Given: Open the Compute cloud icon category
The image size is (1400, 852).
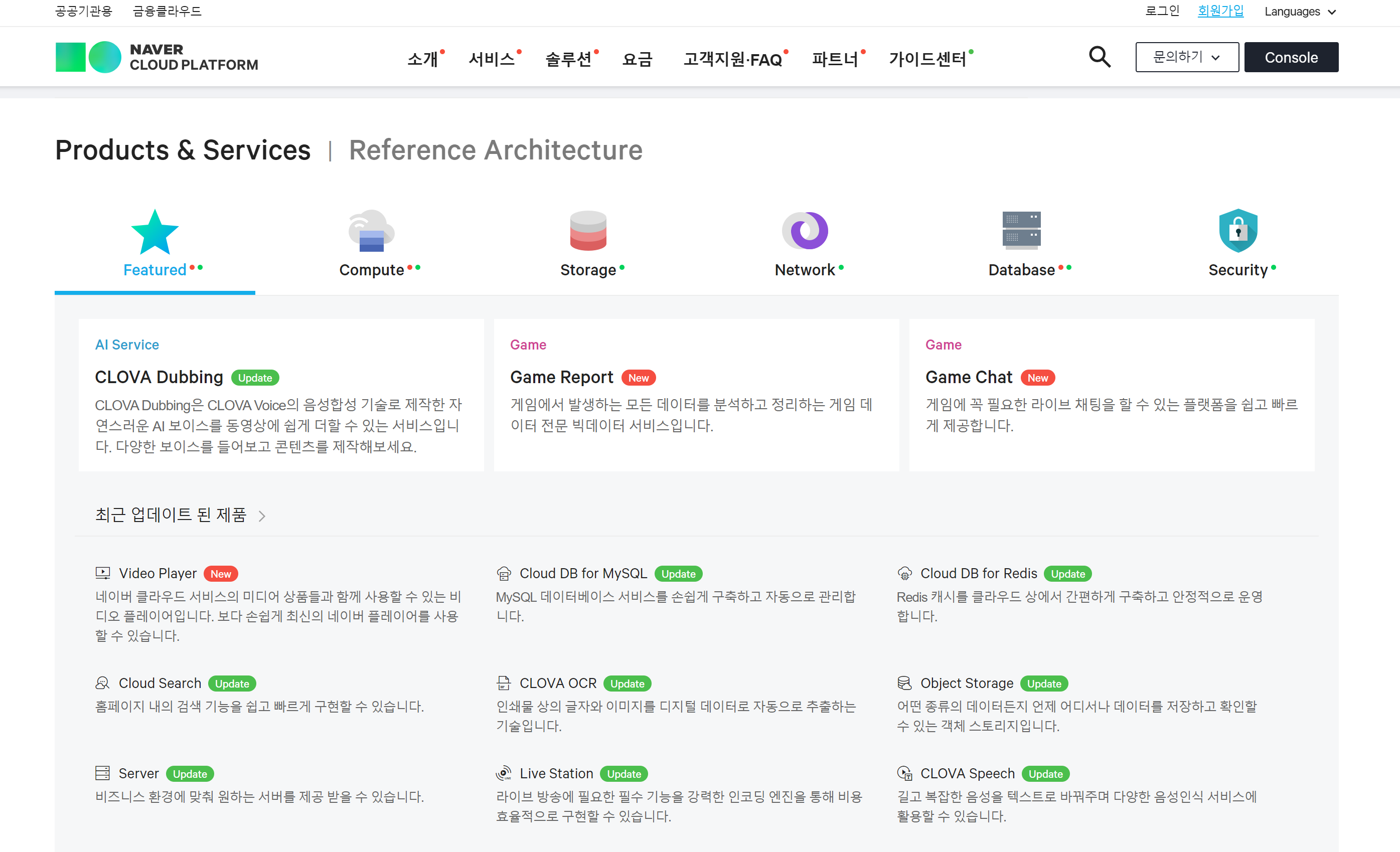Looking at the screenshot, I should (371, 231).
